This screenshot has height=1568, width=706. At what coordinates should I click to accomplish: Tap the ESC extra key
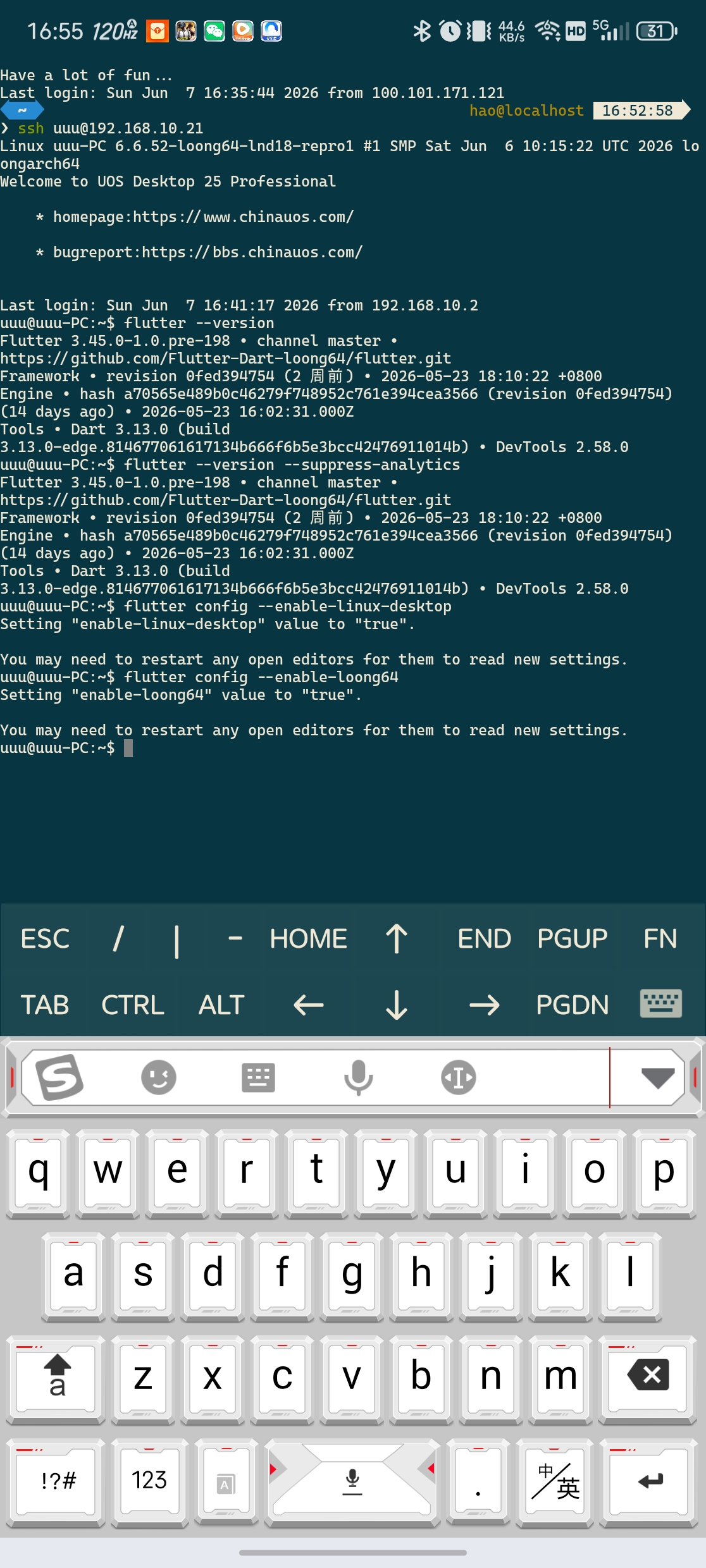coord(45,938)
